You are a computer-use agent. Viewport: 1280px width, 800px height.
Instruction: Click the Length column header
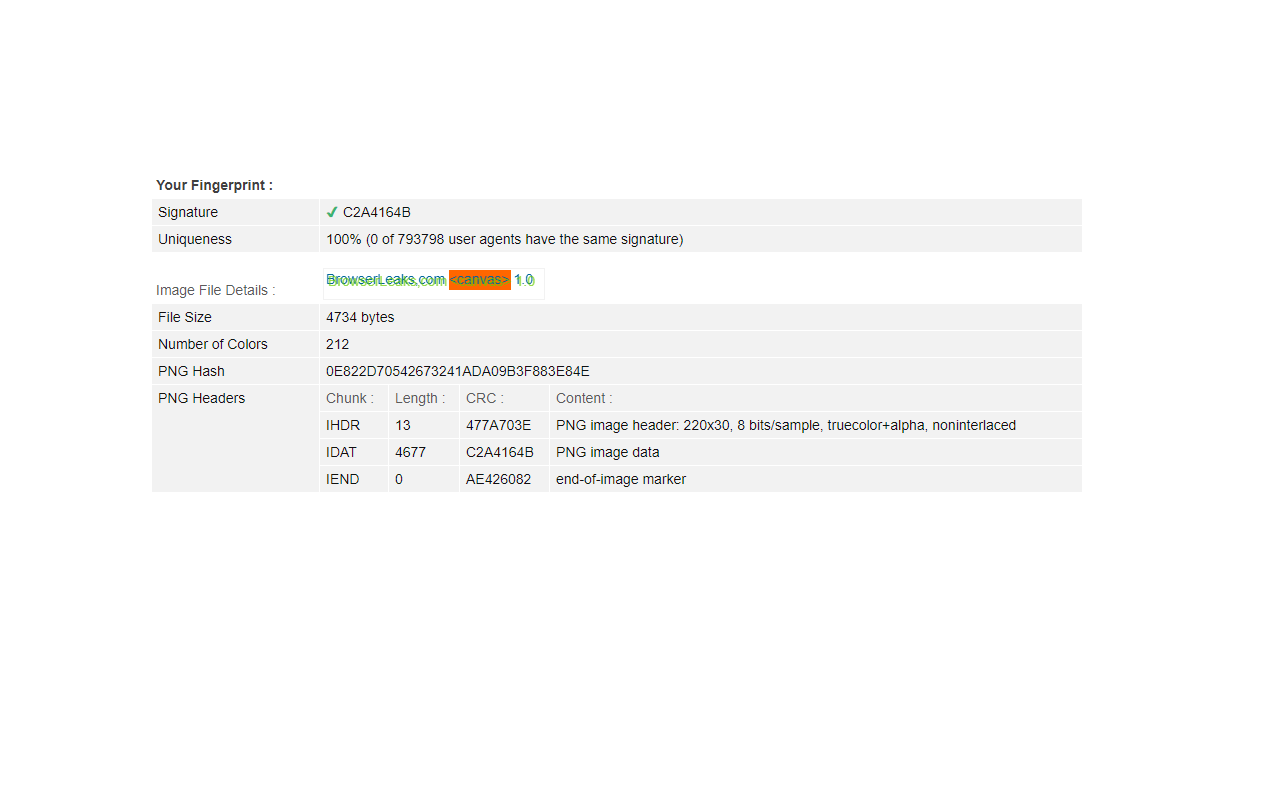click(x=420, y=398)
